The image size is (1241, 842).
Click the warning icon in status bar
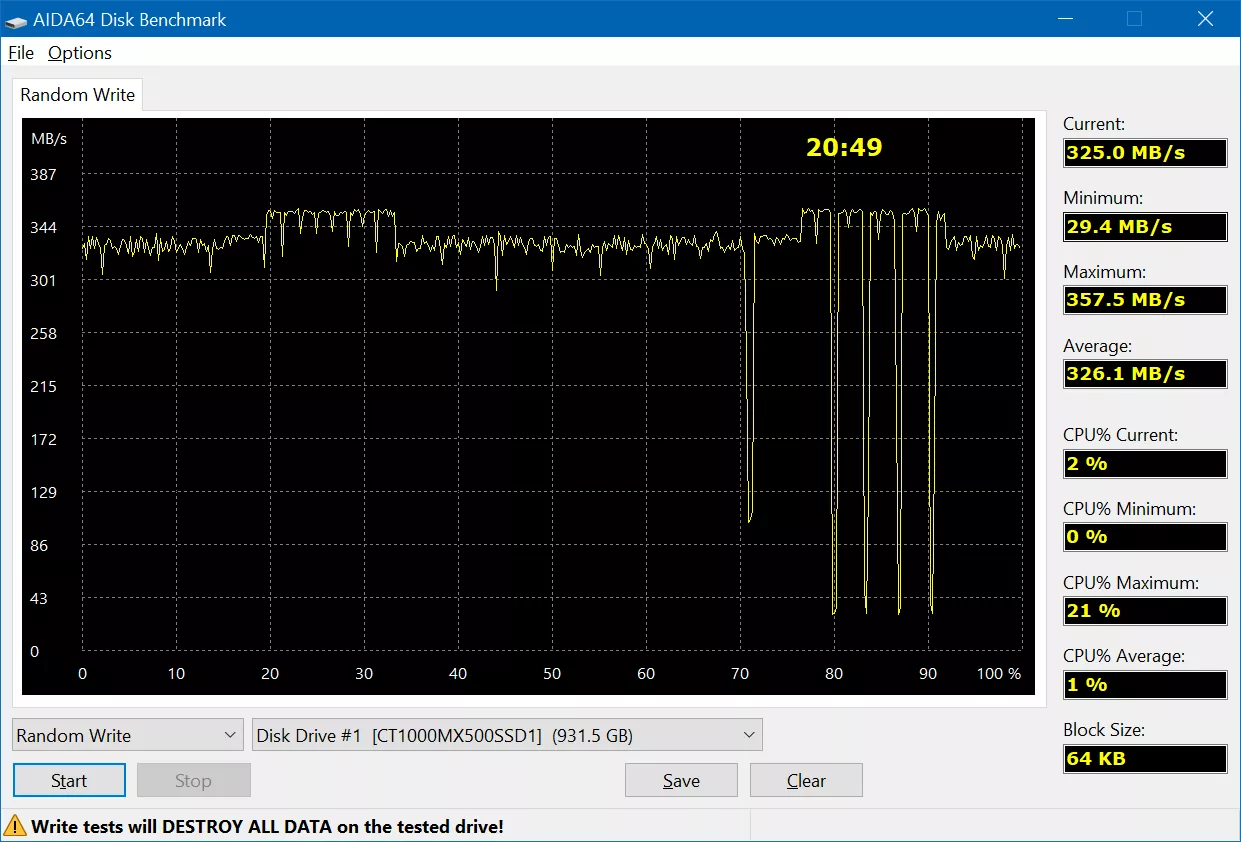click(16, 826)
